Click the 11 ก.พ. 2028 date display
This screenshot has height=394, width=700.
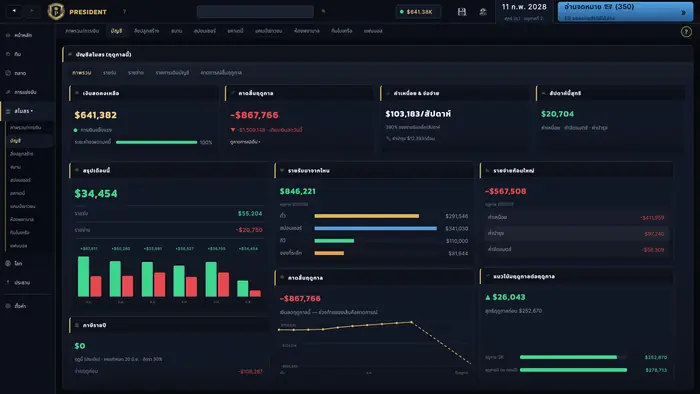524,7
